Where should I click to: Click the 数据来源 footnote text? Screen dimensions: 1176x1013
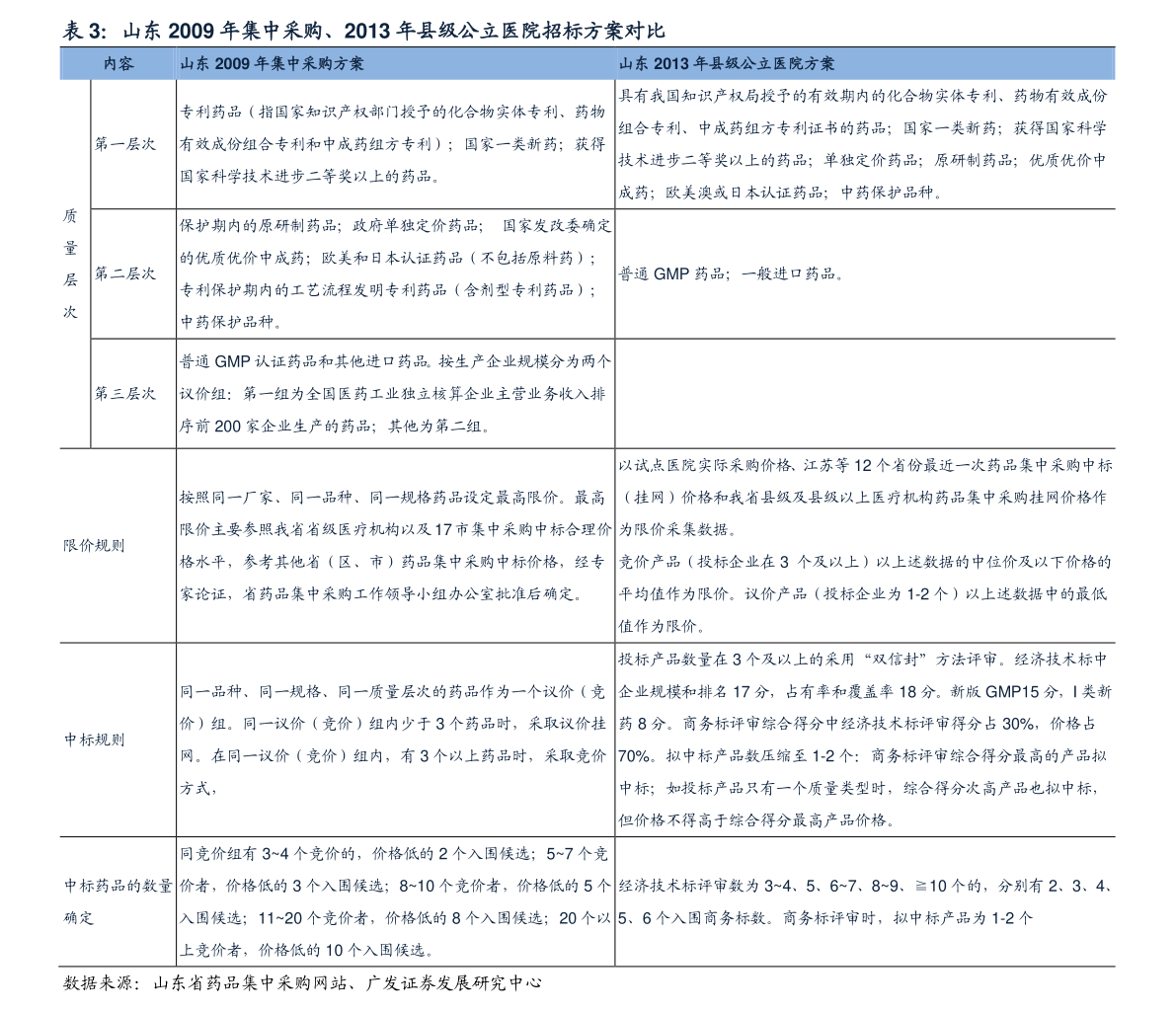tap(302, 983)
